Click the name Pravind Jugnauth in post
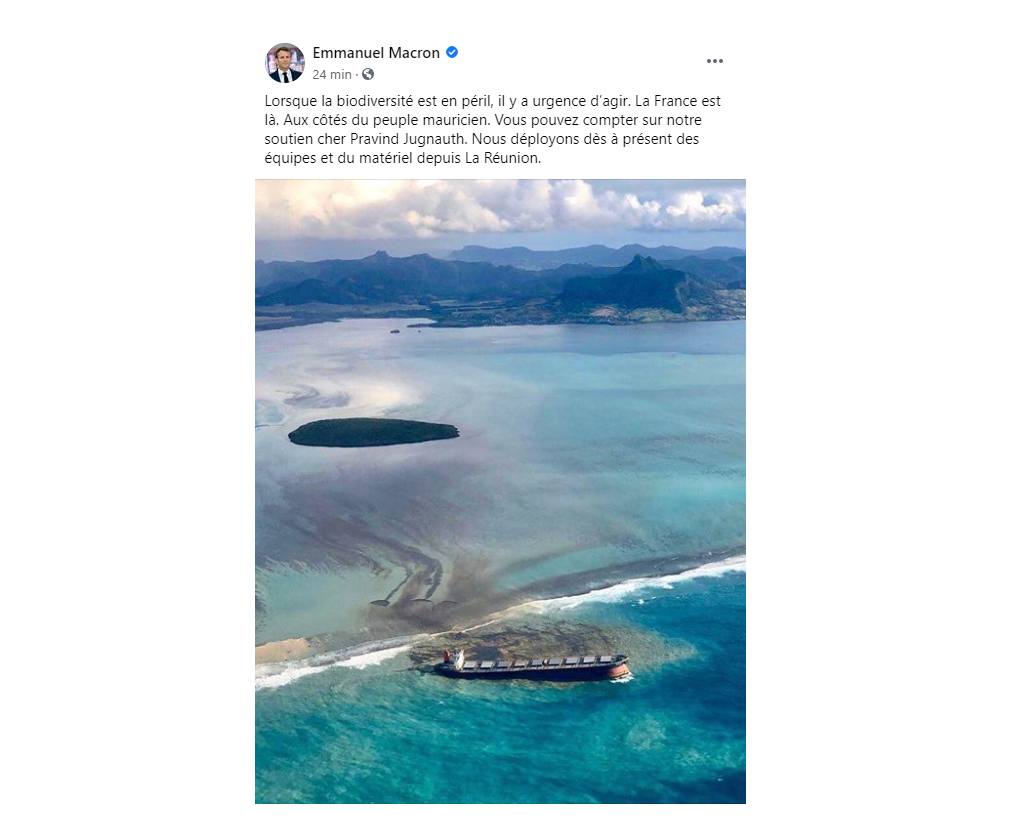Screen dimensions: 1018x839 (x=408, y=139)
